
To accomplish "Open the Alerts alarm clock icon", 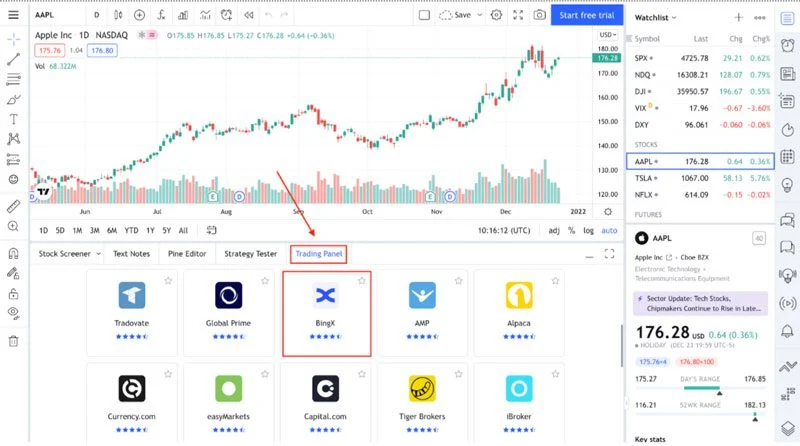I will (787, 45).
